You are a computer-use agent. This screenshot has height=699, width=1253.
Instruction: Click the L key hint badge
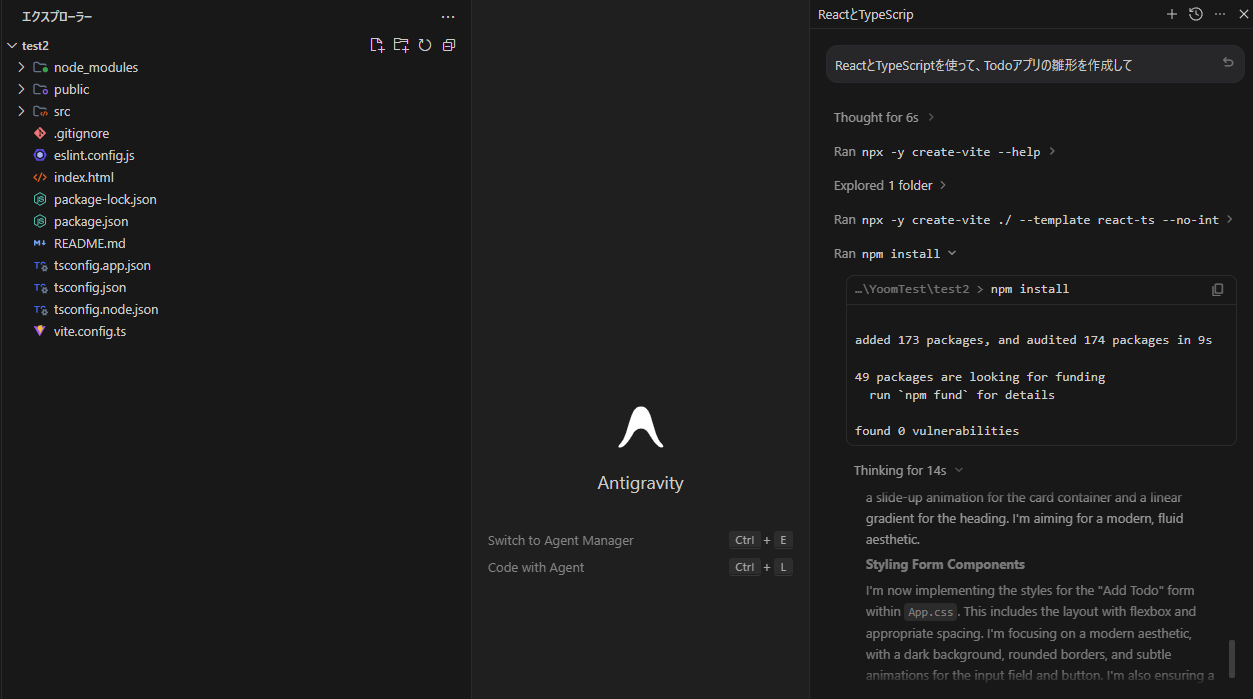[x=783, y=567]
